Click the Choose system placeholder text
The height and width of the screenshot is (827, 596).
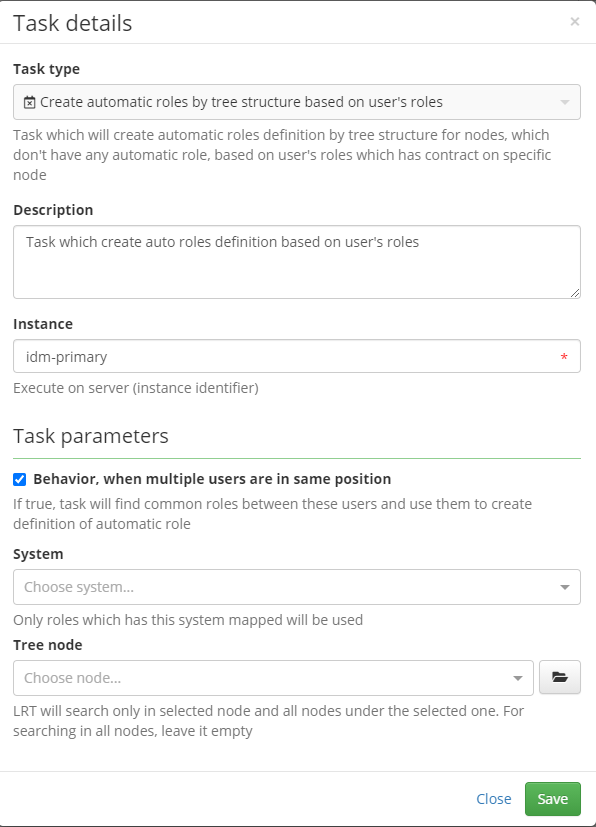(79, 587)
